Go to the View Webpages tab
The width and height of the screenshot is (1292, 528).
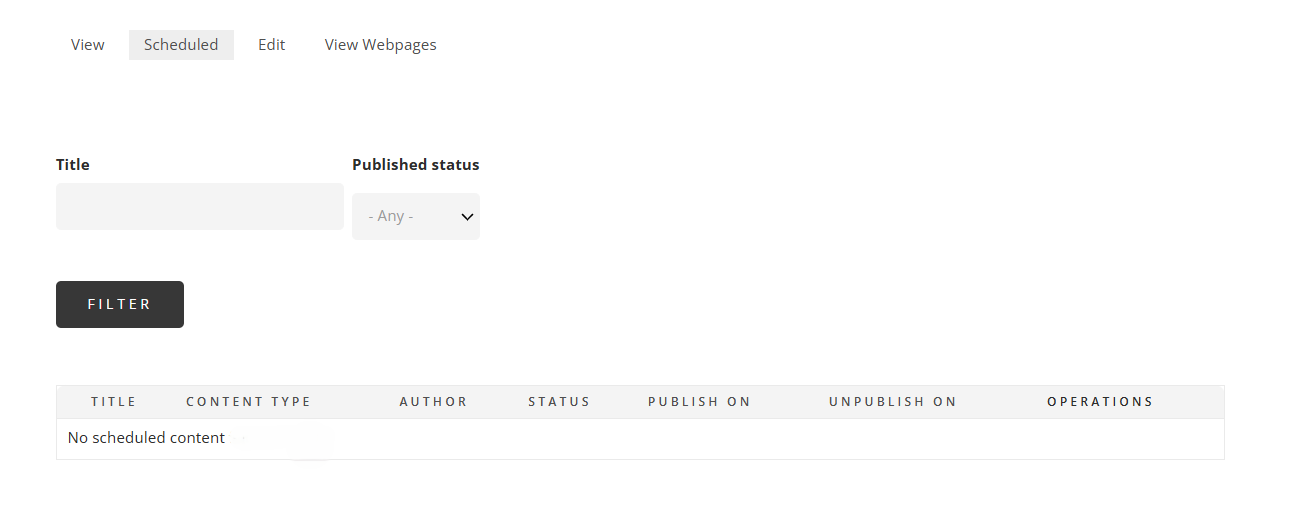pos(381,45)
